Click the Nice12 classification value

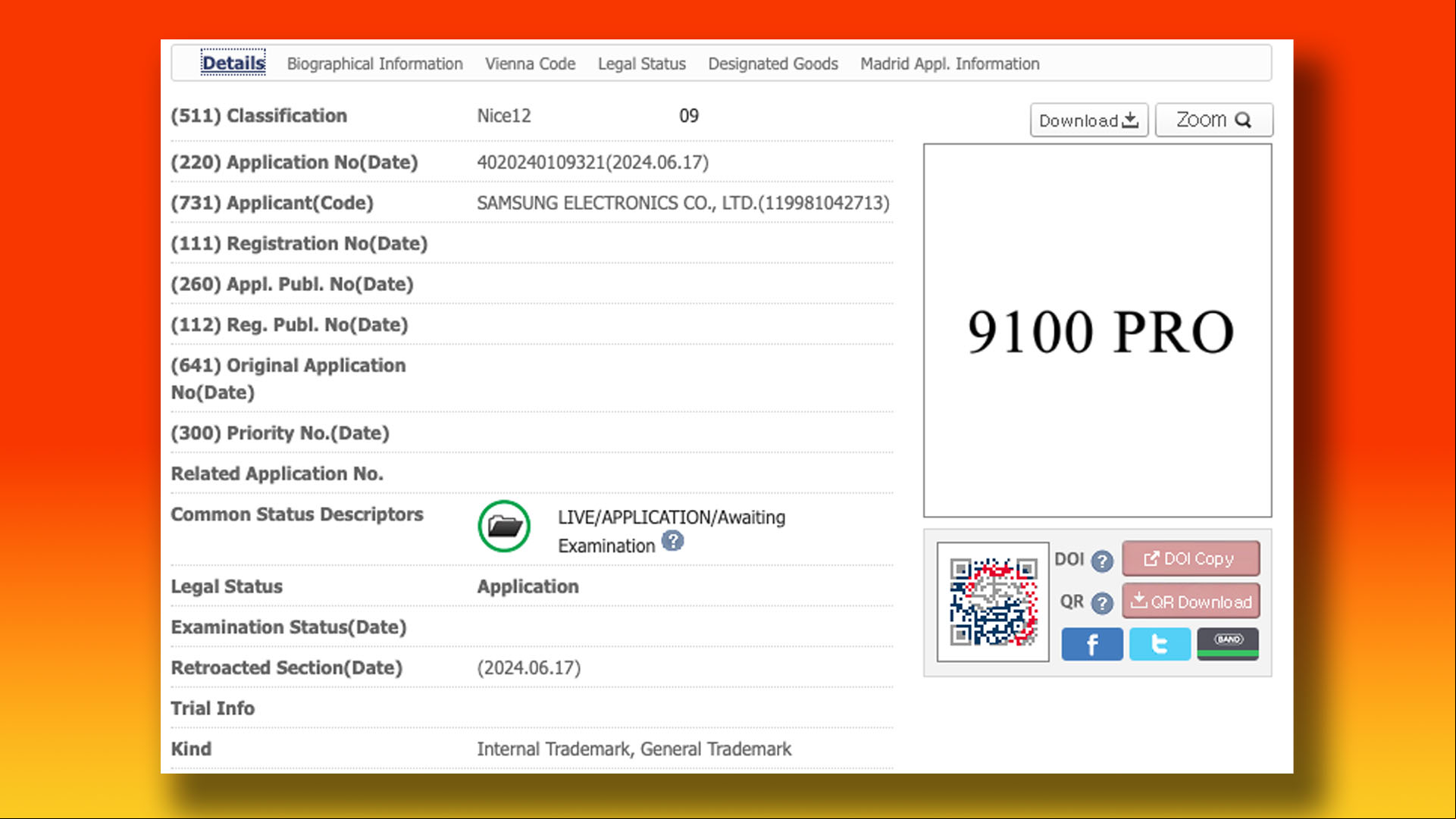[504, 116]
